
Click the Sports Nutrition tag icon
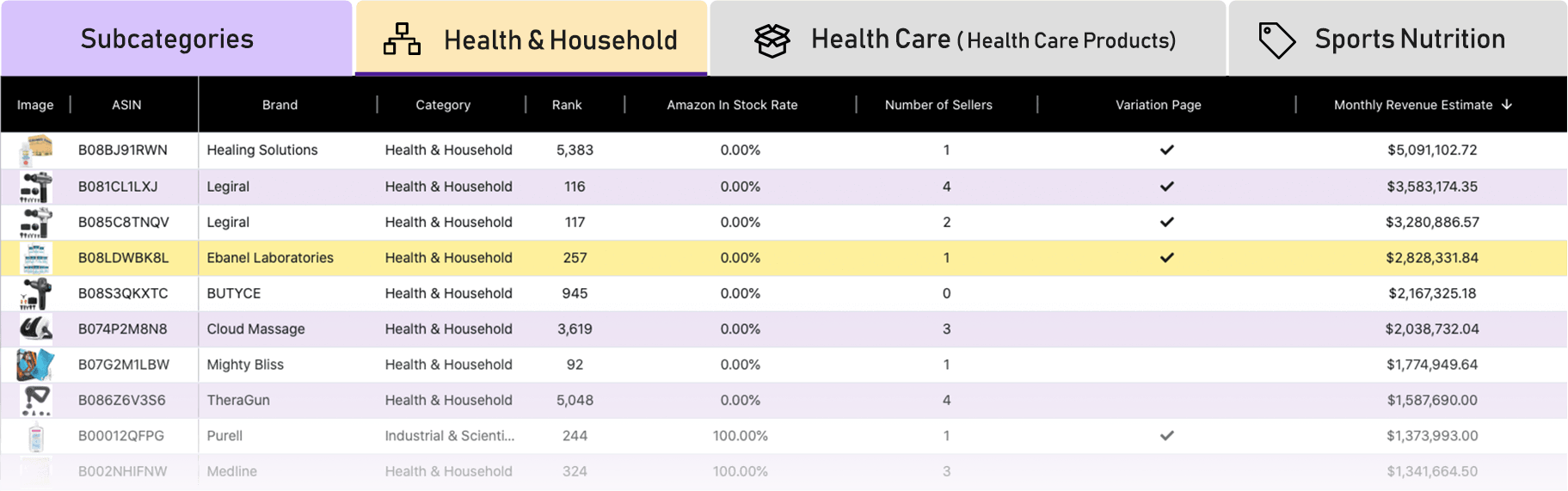1276,40
